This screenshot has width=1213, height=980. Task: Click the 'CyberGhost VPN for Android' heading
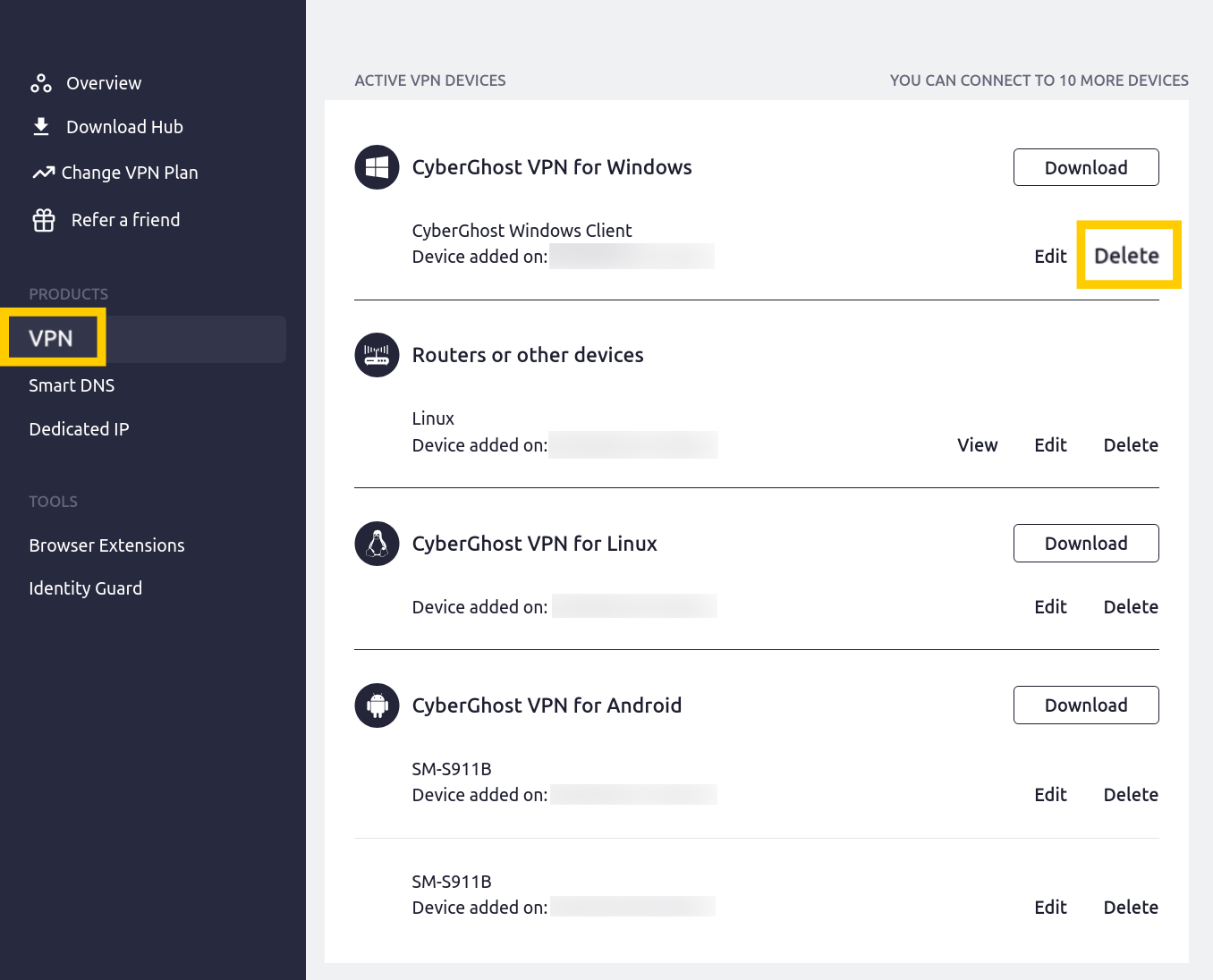[x=547, y=705]
